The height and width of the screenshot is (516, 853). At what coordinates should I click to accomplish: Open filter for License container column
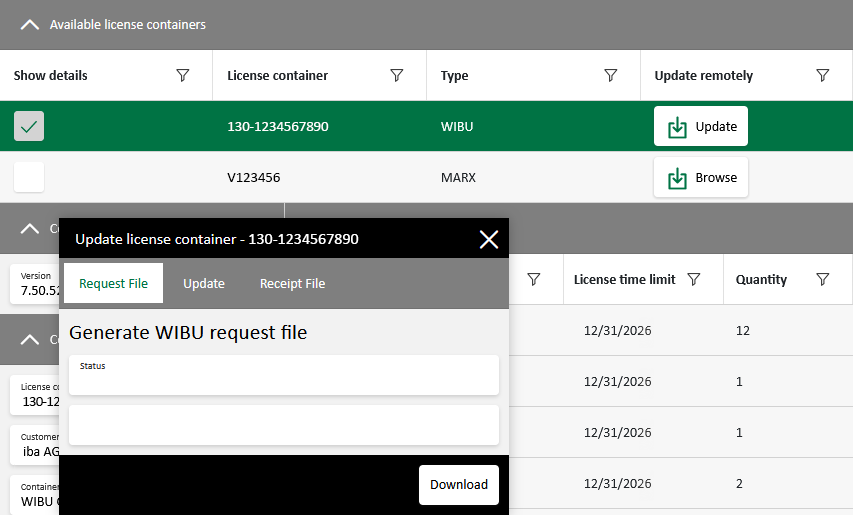[397, 76]
